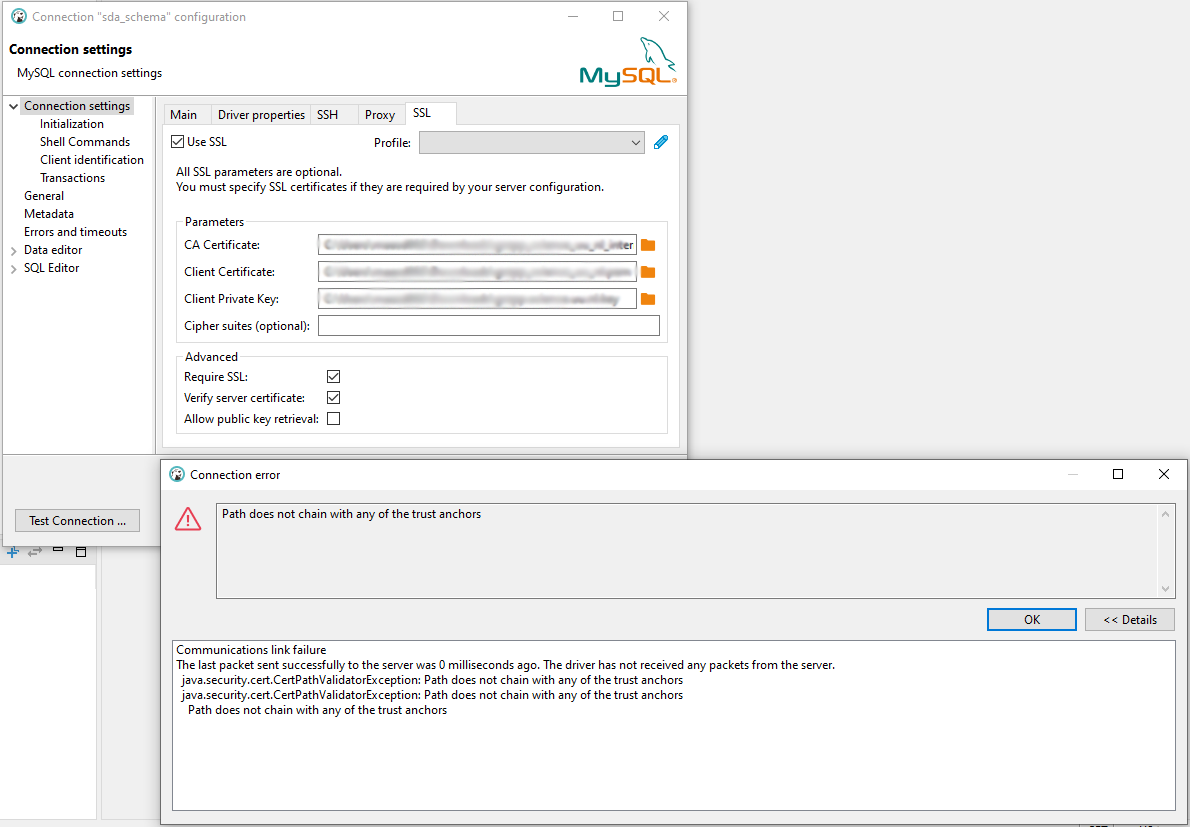This screenshot has width=1190, height=827.
Task: Browse for the Client Certificate file
Action: pos(649,271)
